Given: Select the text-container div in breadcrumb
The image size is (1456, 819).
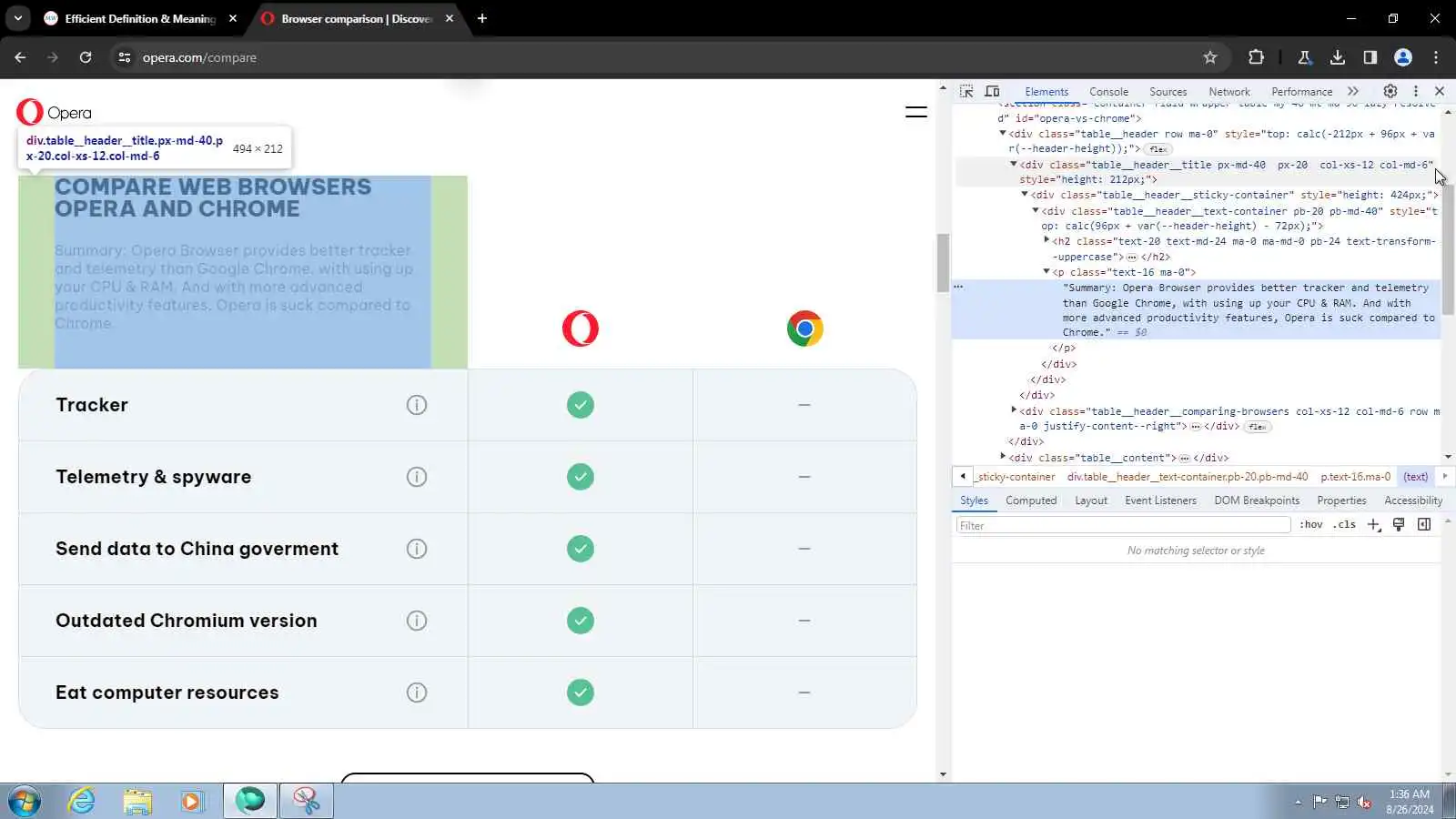Looking at the screenshot, I should coord(1188,477).
